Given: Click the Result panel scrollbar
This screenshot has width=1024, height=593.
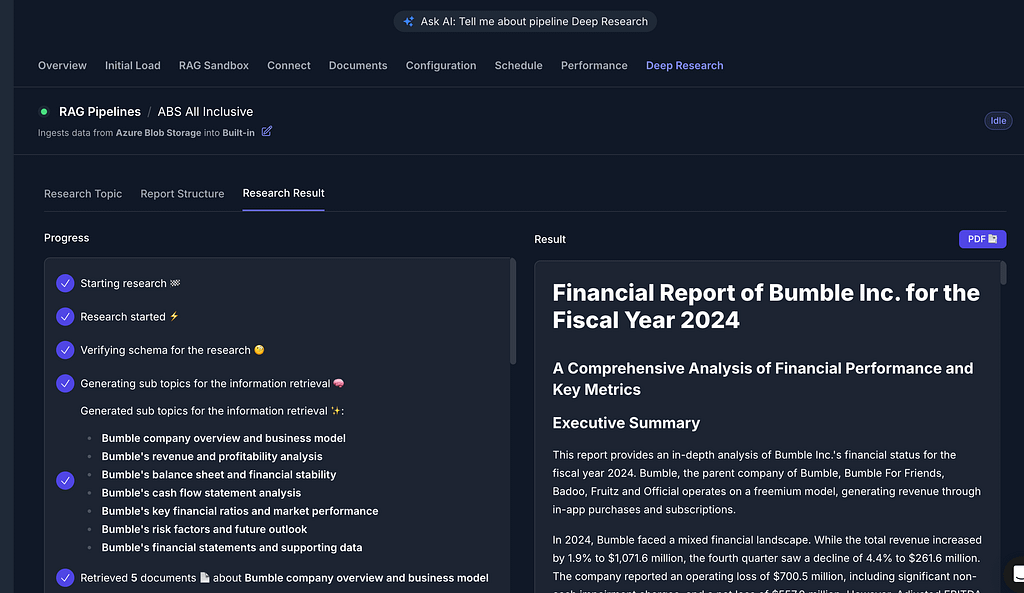Looking at the screenshot, I should point(1003,273).
